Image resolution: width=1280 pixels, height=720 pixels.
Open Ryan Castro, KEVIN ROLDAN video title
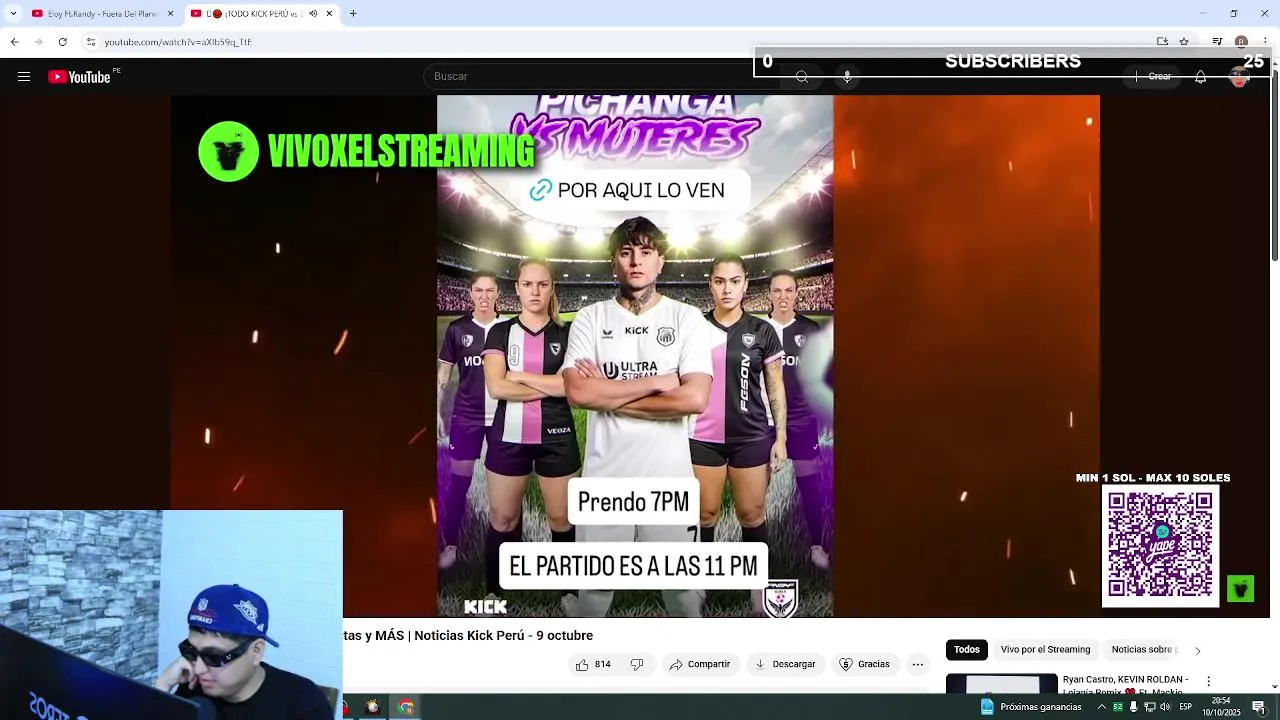pyautogui.click(x=1125, y=684)
